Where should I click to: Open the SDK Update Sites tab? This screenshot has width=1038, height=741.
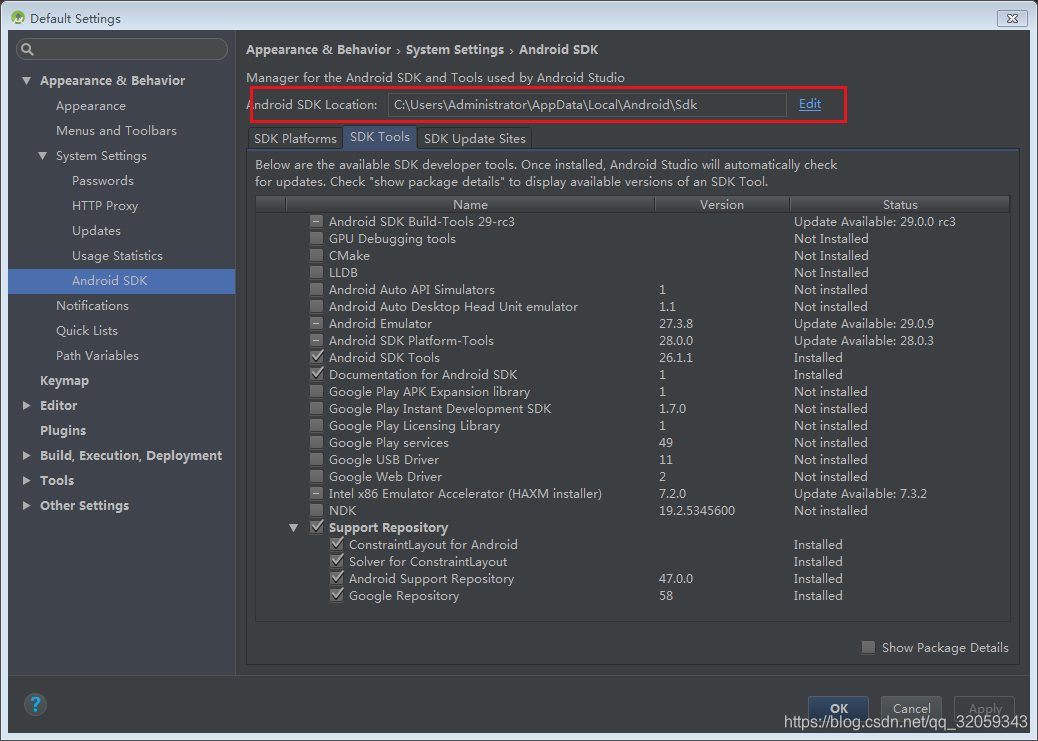click(475, 138)
